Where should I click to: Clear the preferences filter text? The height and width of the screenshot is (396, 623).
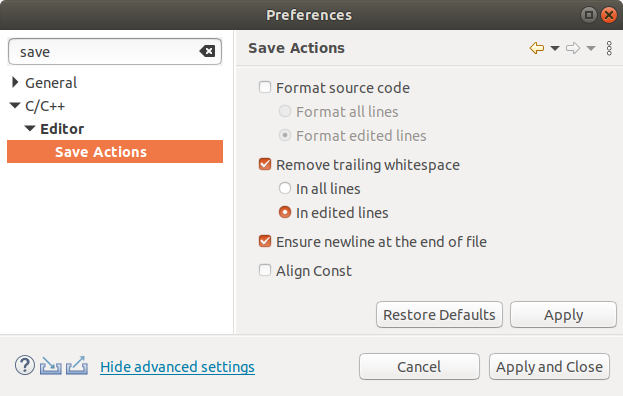click(x=207, y=51)
